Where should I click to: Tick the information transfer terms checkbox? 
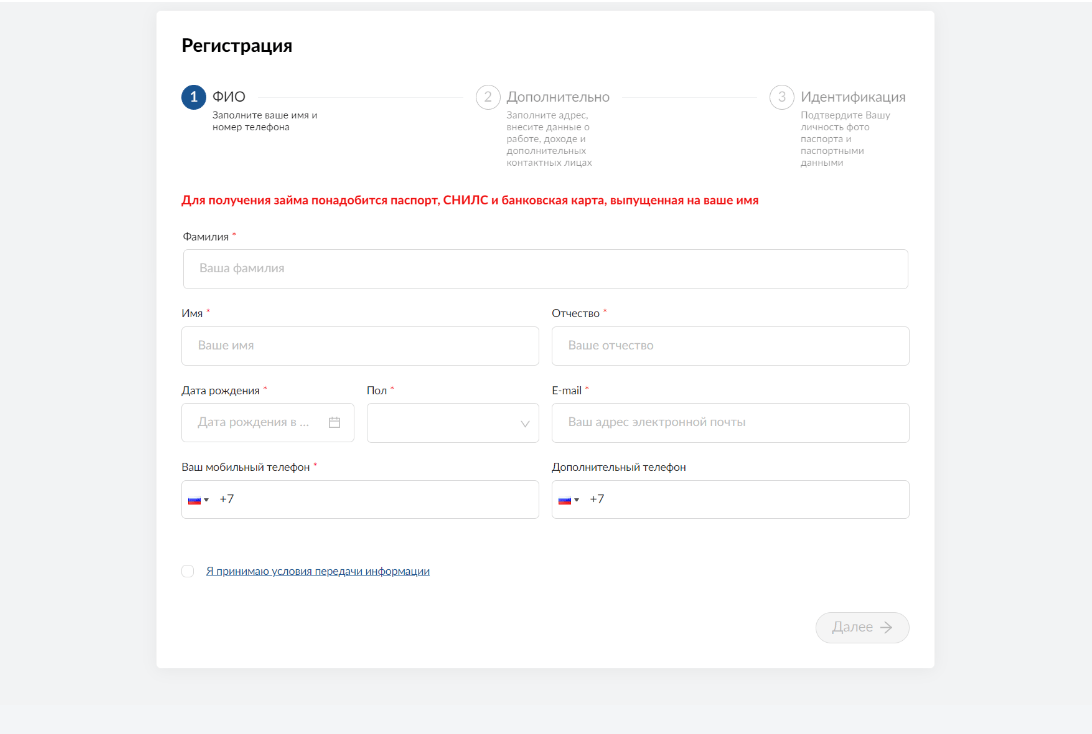188,571
